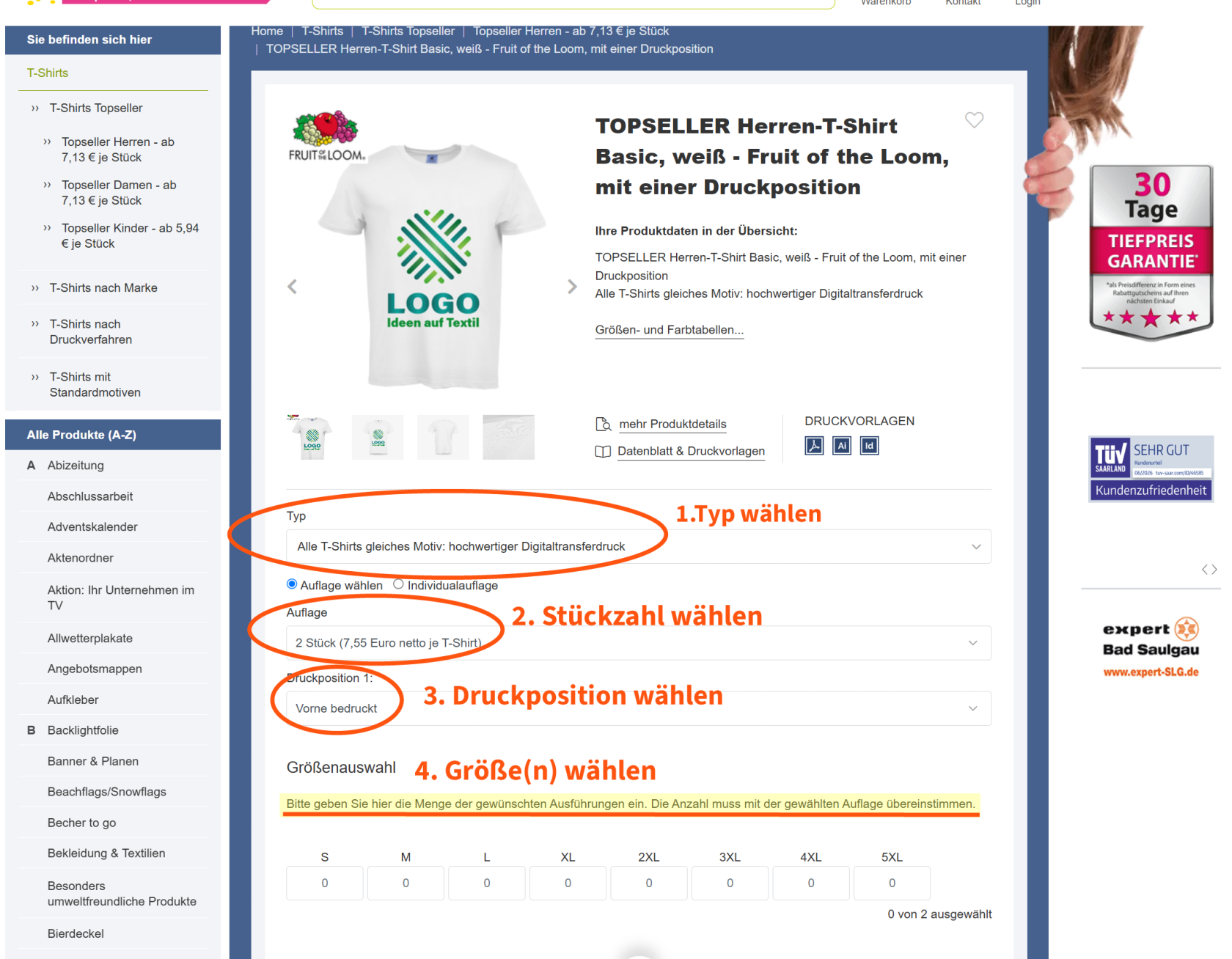
Task: Open Allwetterplakate in product list
Action: [90, 639]
